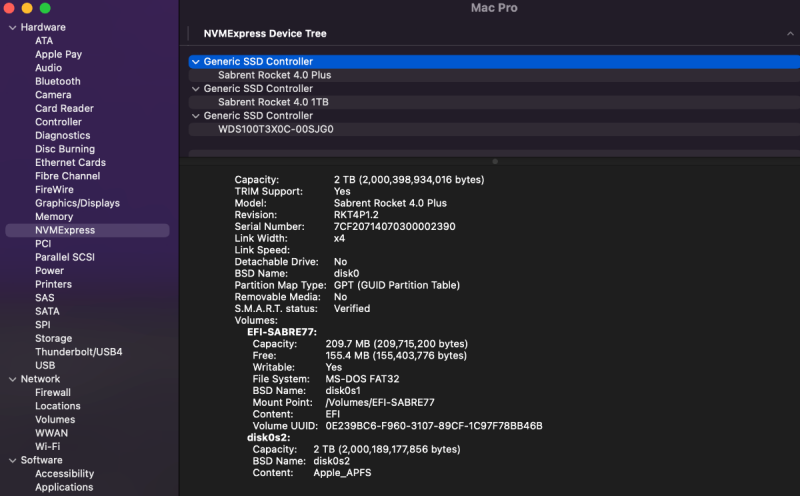Collapse the Hardware section in the sidebar
The width and height of the screenshot is (800, 496).
click(x=11, y=27)
